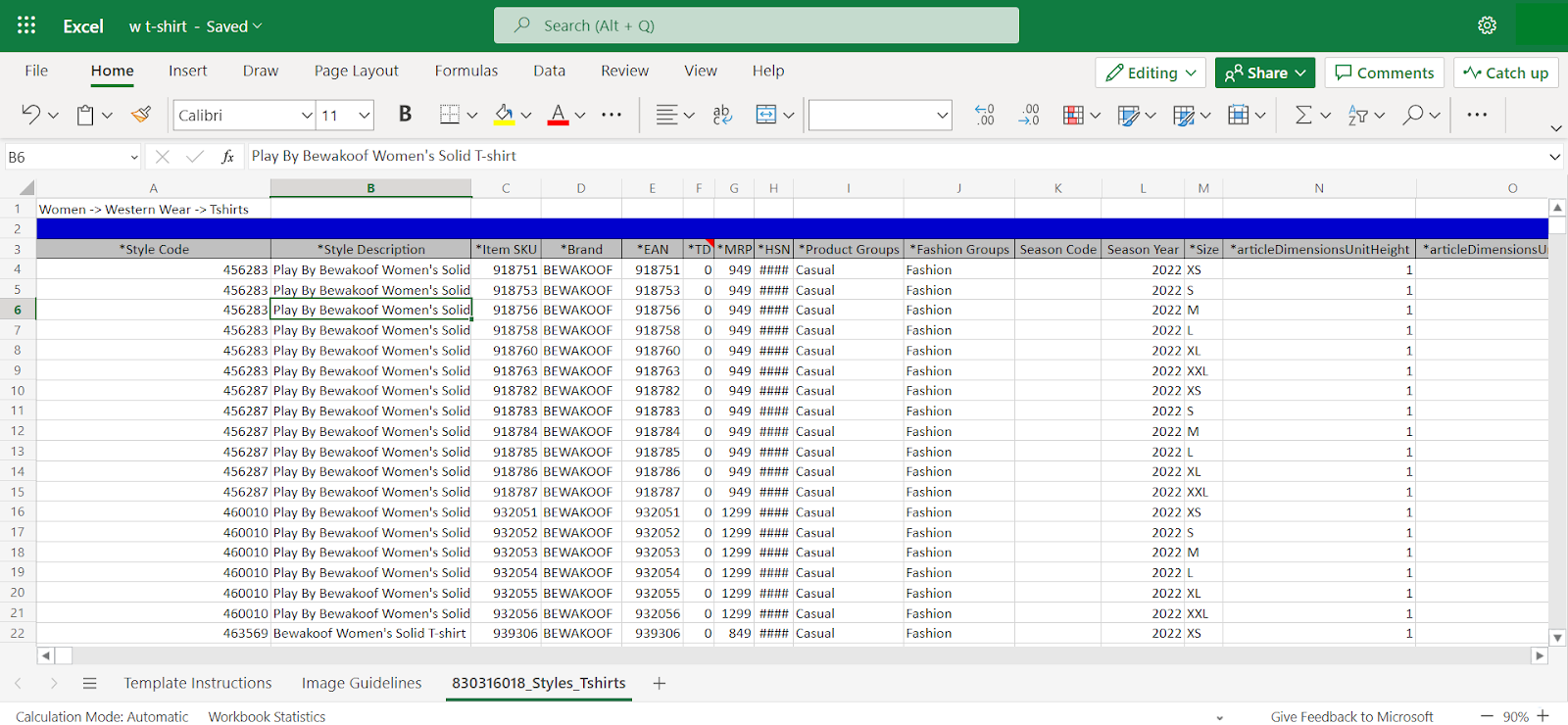Image resolution: width=1568 pixels, height=725 pixels.
Task: Open the app launcher waffle icon
Action: 26,25
